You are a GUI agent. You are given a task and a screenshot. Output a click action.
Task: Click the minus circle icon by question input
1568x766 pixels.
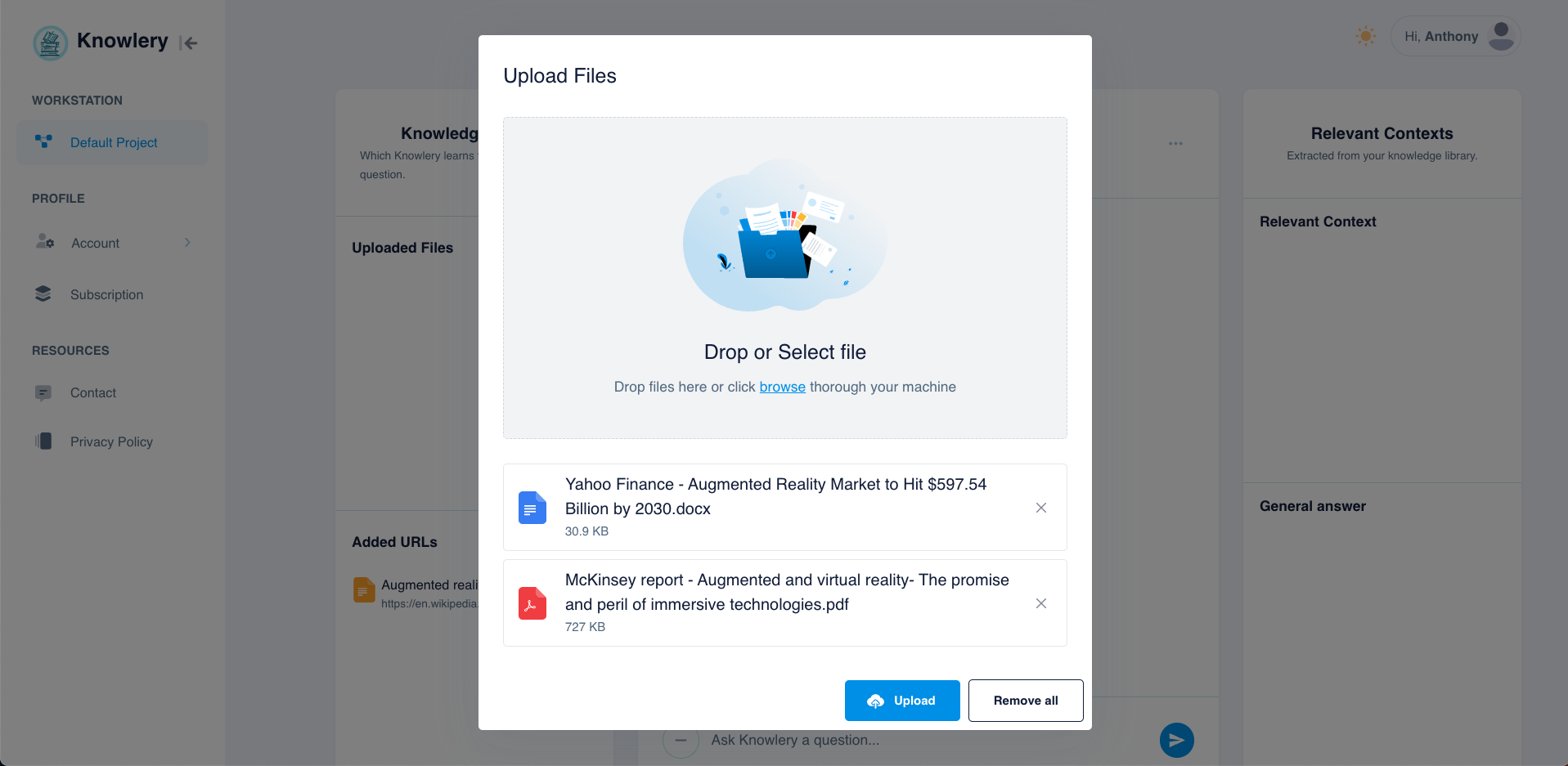pos(681,741)
